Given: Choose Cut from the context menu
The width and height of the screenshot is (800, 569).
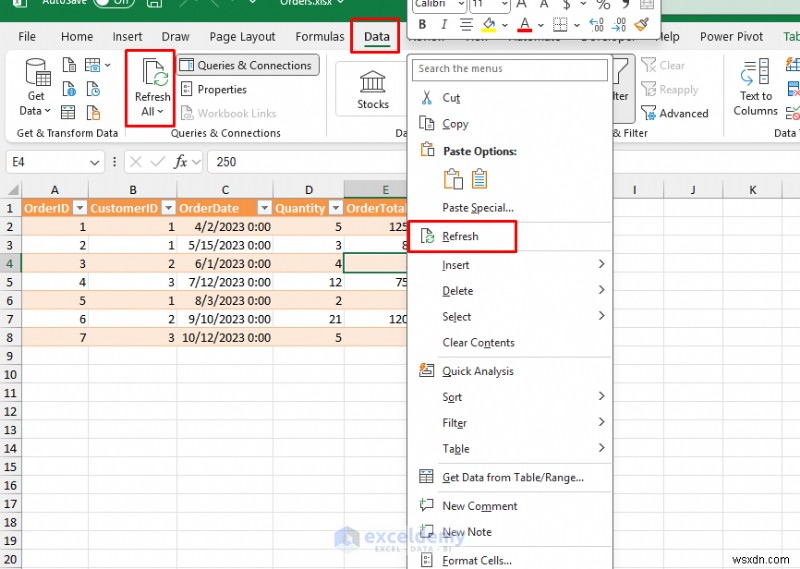Looking at the screenshot, I should click(x=510, y=97).
